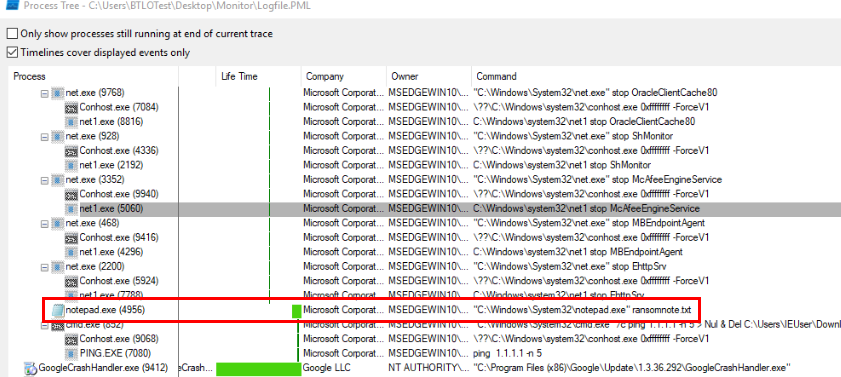Screen dimensions: 841x377
Task: Collapse the net.exe (928) tree node
Action: click(x=45, y=137)
